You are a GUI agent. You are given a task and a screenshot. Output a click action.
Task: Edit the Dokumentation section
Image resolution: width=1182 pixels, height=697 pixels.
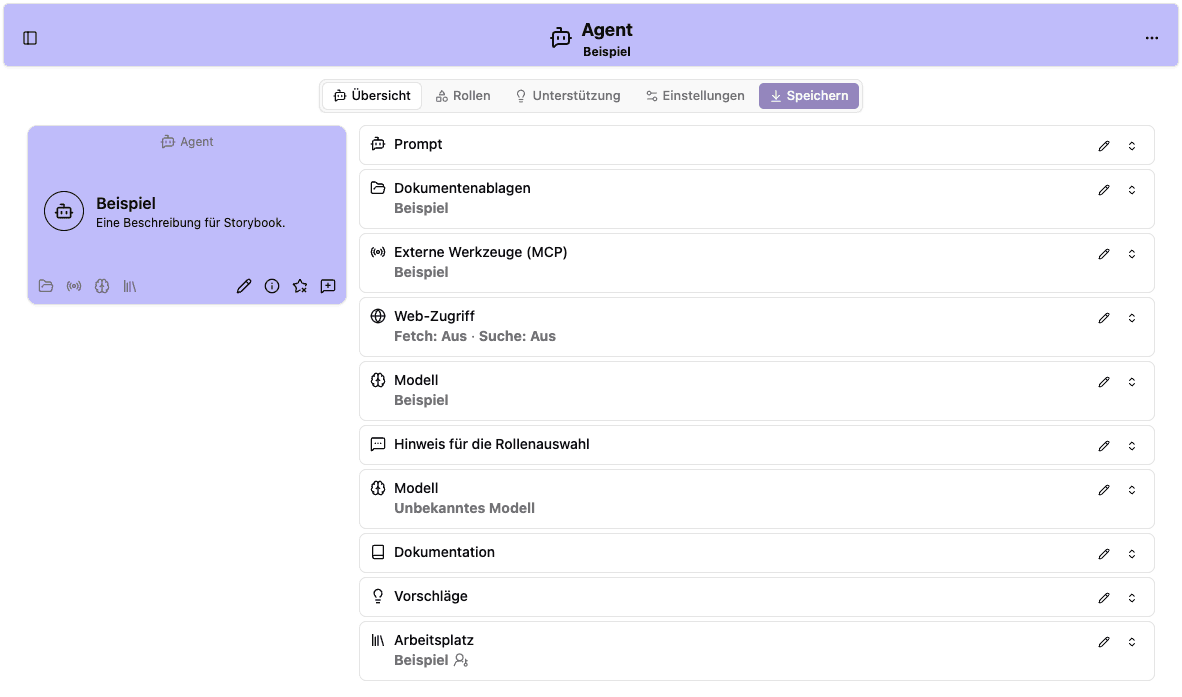(1104, 554)
